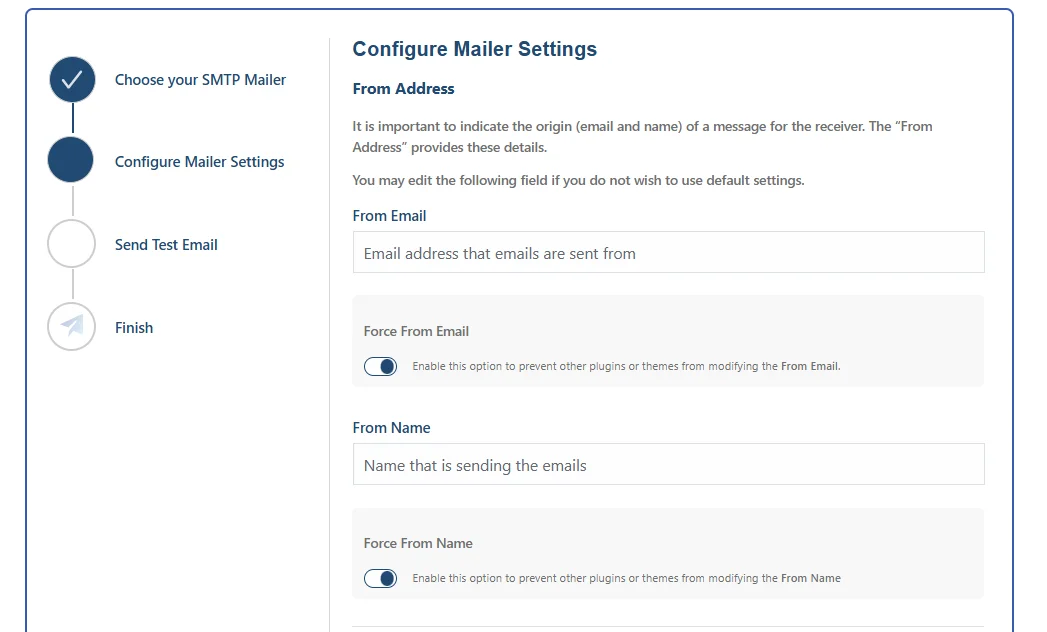
Task: Click the paper plane icon for Finish step
Action: 71,327
